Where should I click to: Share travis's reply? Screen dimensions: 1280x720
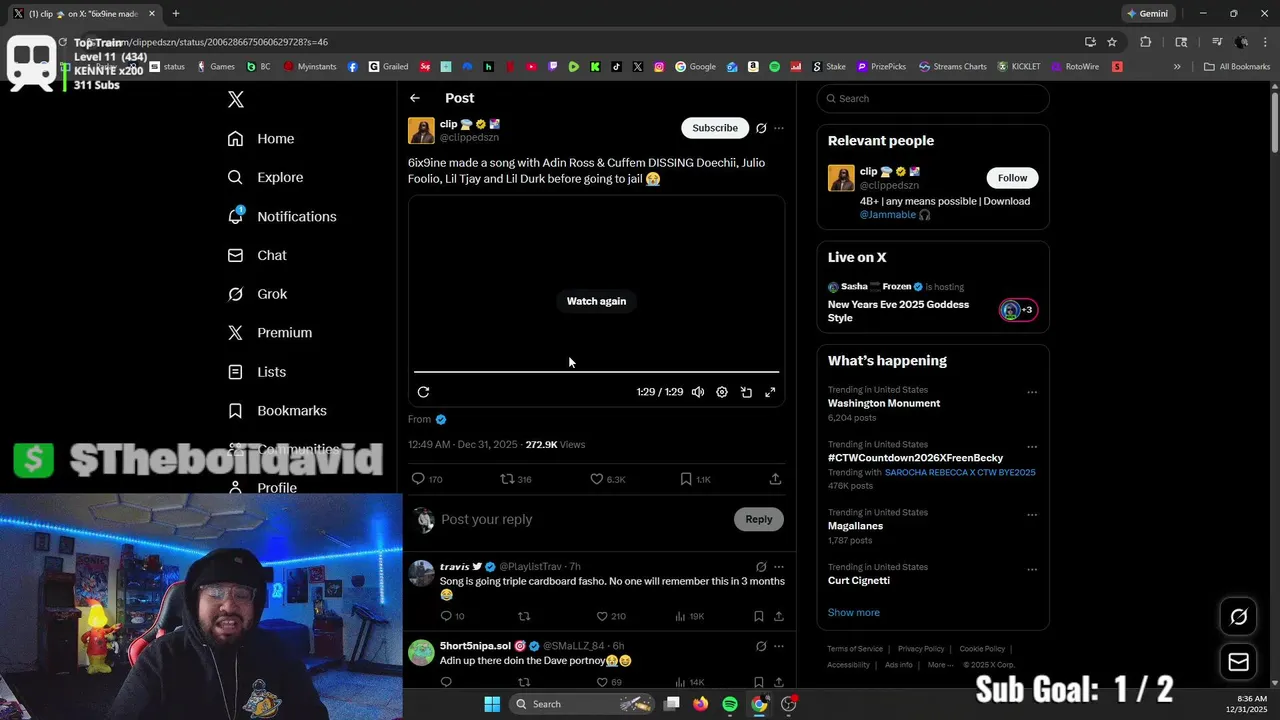tap(779, 616)
